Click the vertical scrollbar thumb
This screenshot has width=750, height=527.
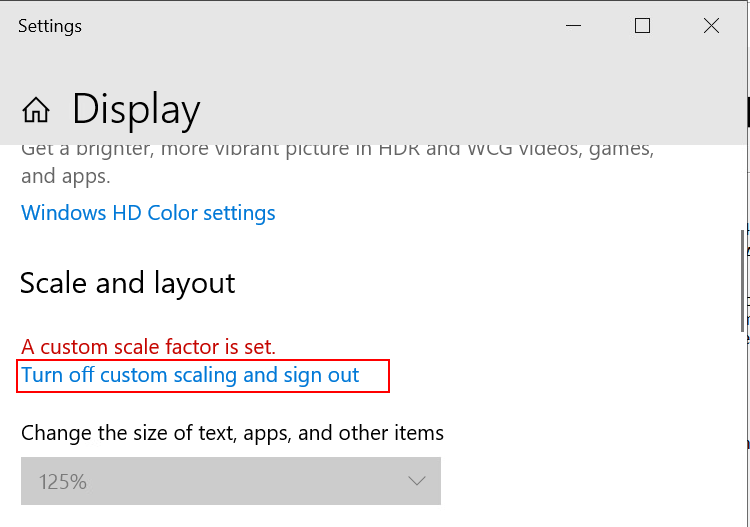[x=741, y=280]
